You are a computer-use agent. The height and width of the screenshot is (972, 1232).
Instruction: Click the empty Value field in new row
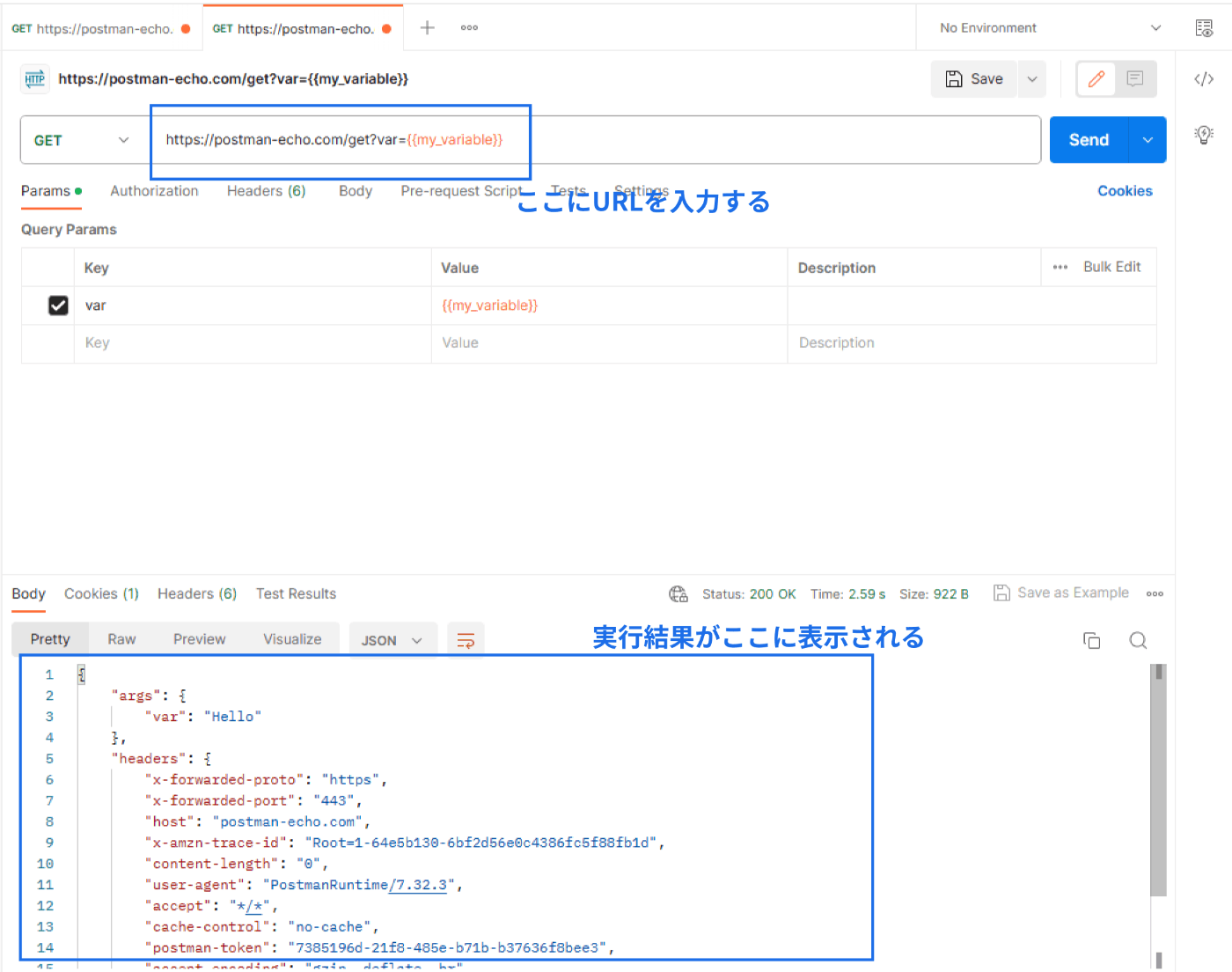609,343
